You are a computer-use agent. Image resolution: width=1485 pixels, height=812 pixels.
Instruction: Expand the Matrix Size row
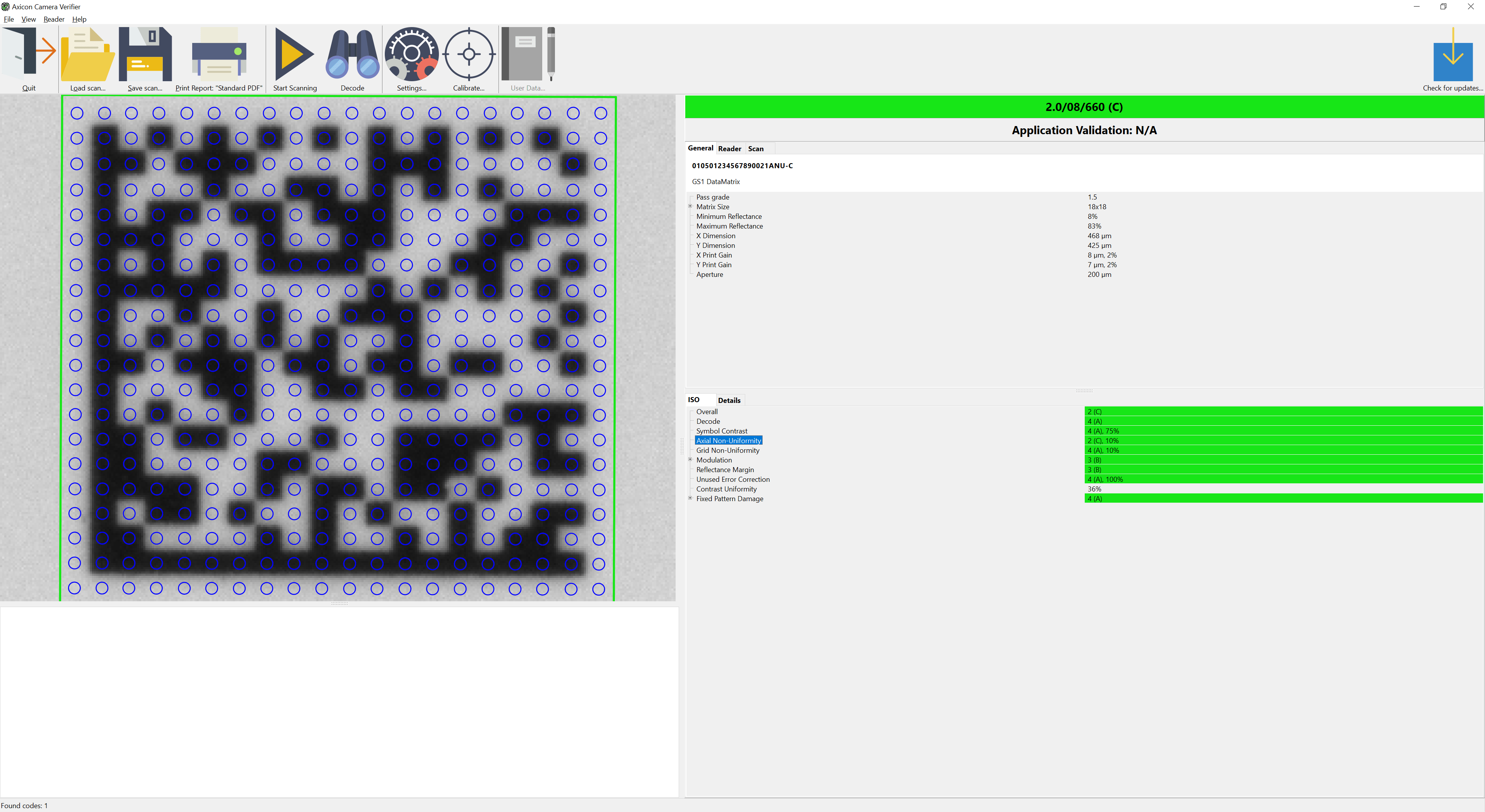(690, 206)
